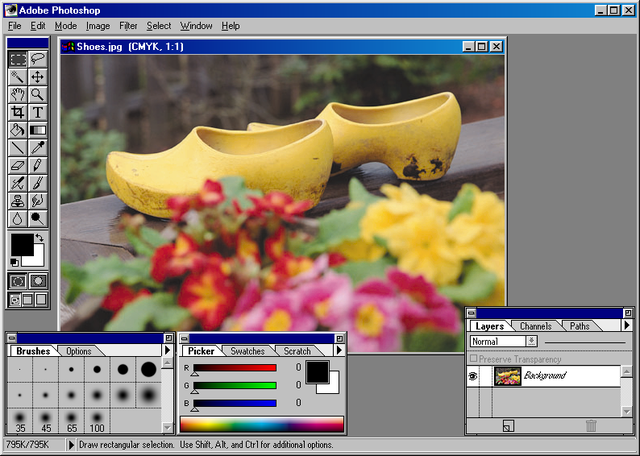Open the status bar info arrow menu
640x456 pixels.
click(x=71, y=445)
